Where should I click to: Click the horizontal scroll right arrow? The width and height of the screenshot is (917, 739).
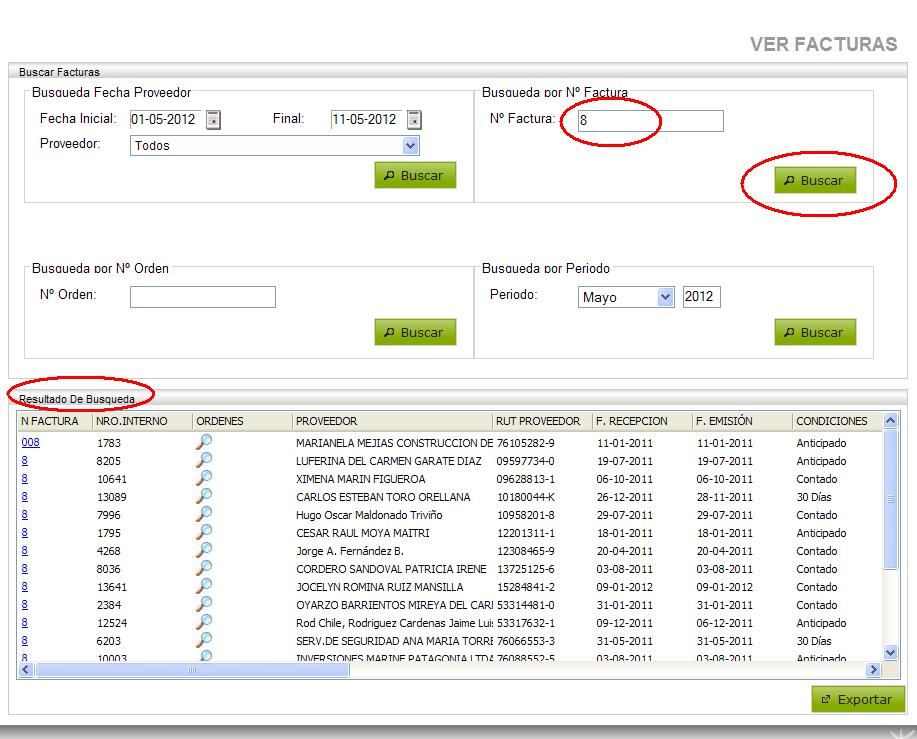874,669
